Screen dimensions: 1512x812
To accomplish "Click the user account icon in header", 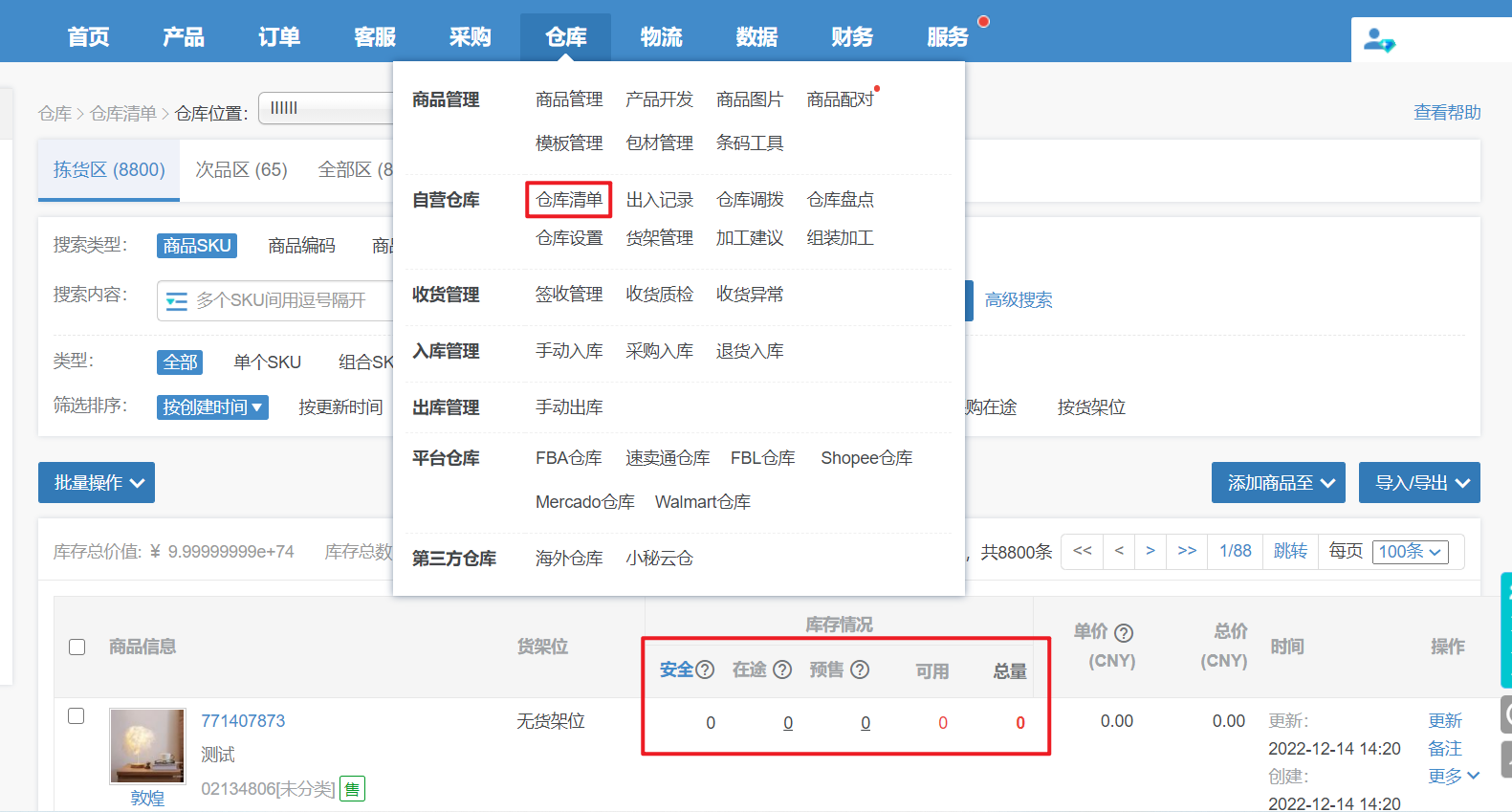I will (1379, 40).
